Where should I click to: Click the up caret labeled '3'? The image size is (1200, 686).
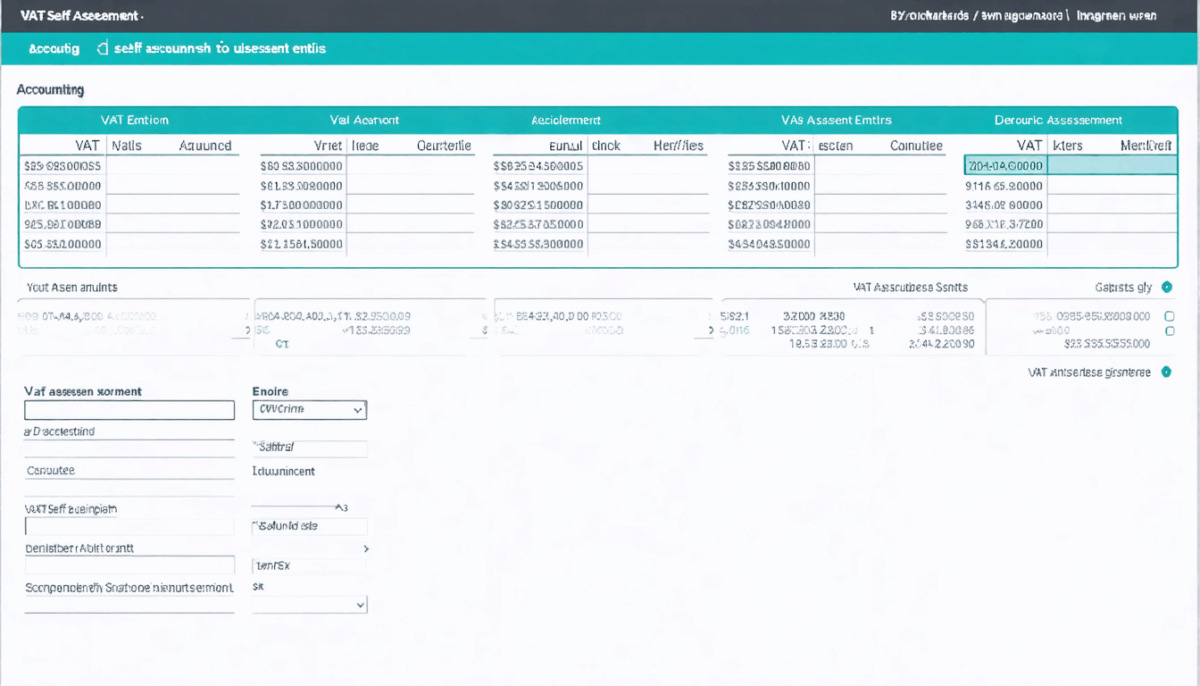pyautogui.click(x=340, y=507)
